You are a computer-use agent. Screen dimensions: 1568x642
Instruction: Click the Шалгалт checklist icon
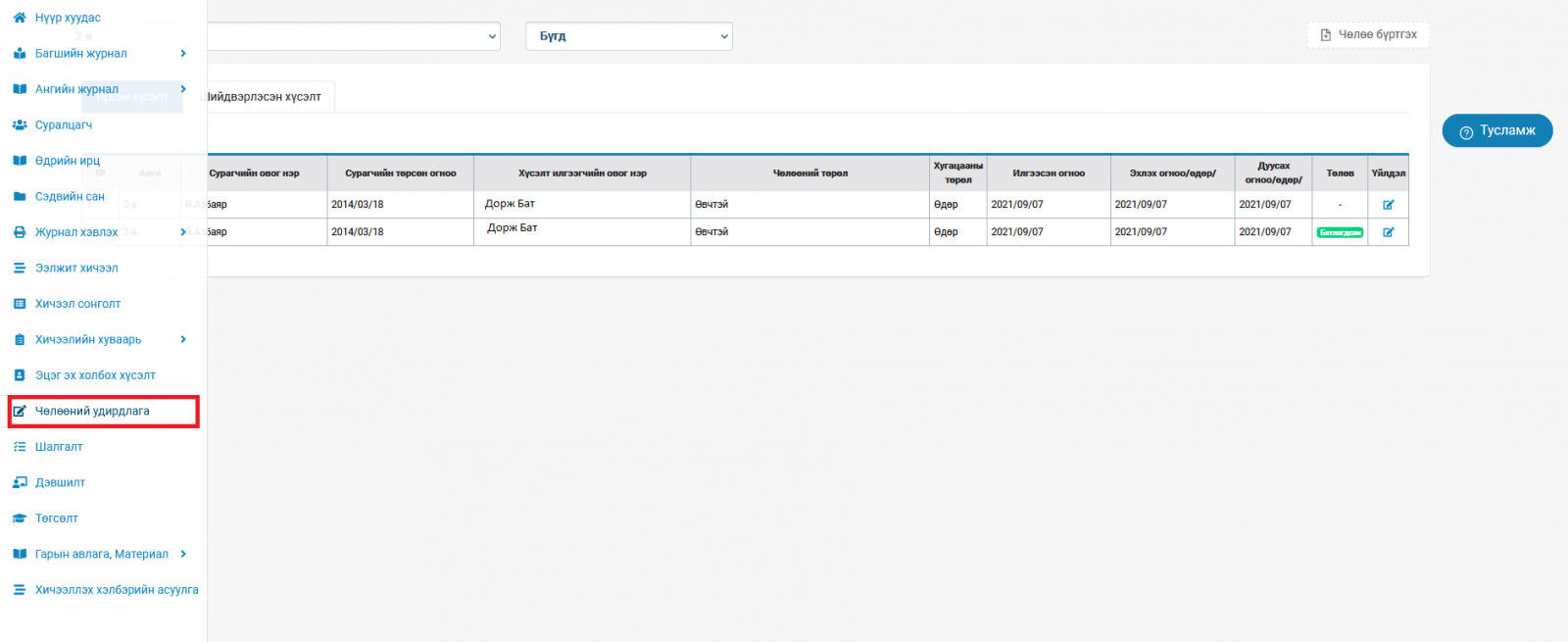(x=20, y=447)
